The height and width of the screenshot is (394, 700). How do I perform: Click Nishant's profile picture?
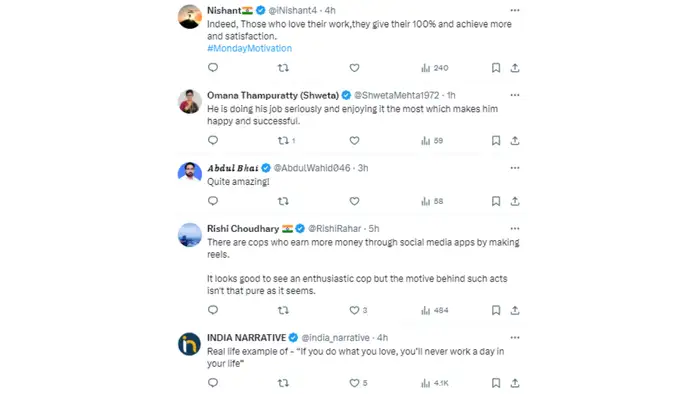[189, 17]
